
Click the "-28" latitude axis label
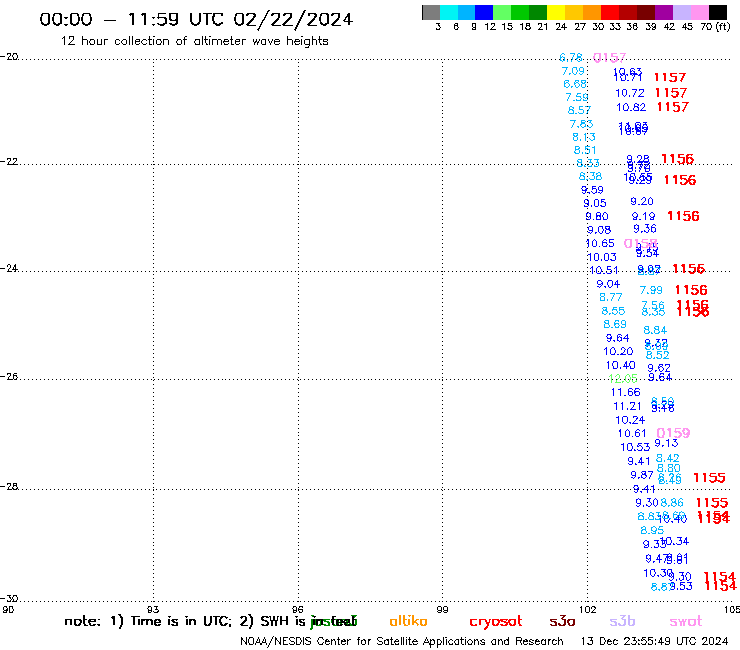click(x=9, y=486)
